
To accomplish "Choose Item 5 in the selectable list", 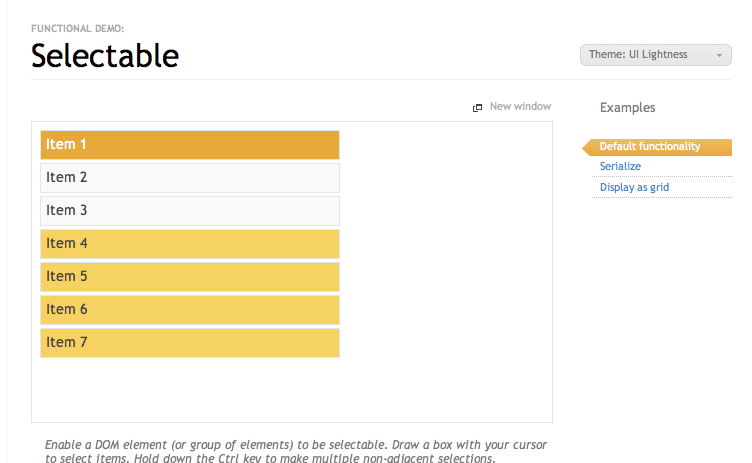I will click(190, 277).
